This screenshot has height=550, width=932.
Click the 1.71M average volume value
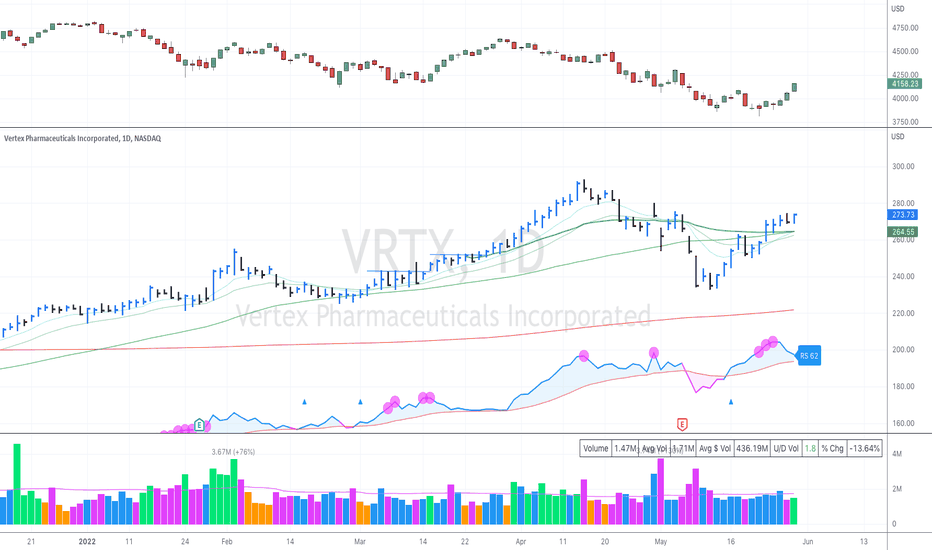click(x=683, y=448)
